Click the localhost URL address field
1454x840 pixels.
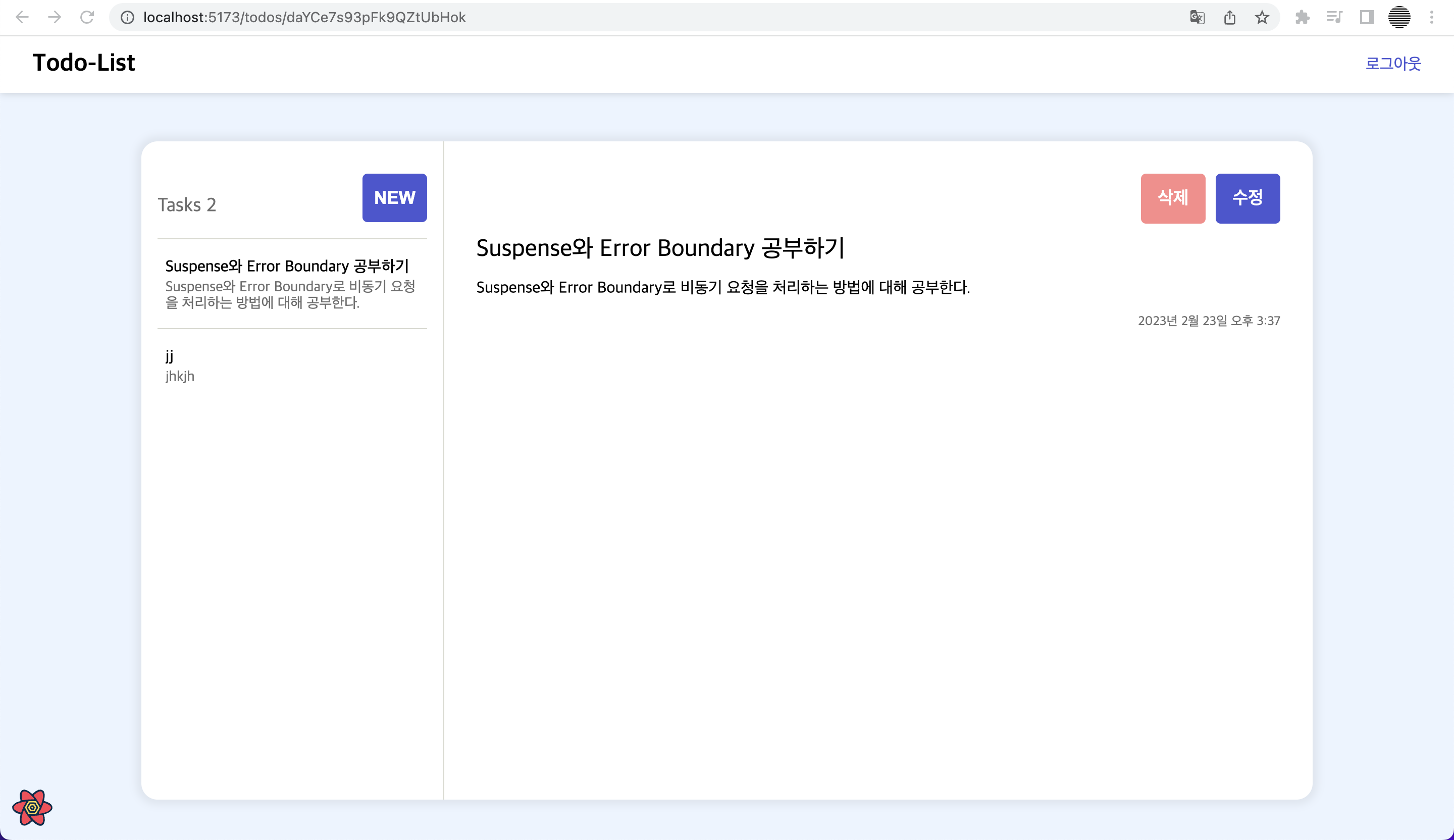point(635,17)
